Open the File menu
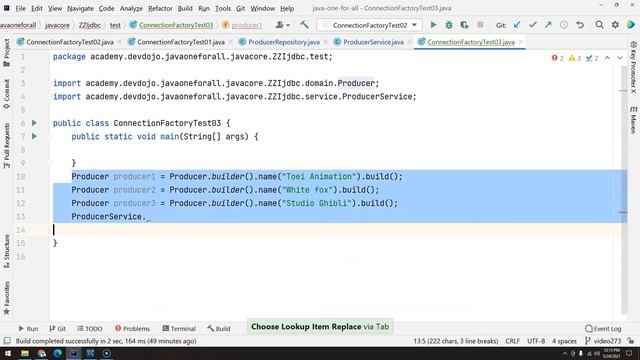The width and height of the screenshot is (640, 360). point(20,8)
